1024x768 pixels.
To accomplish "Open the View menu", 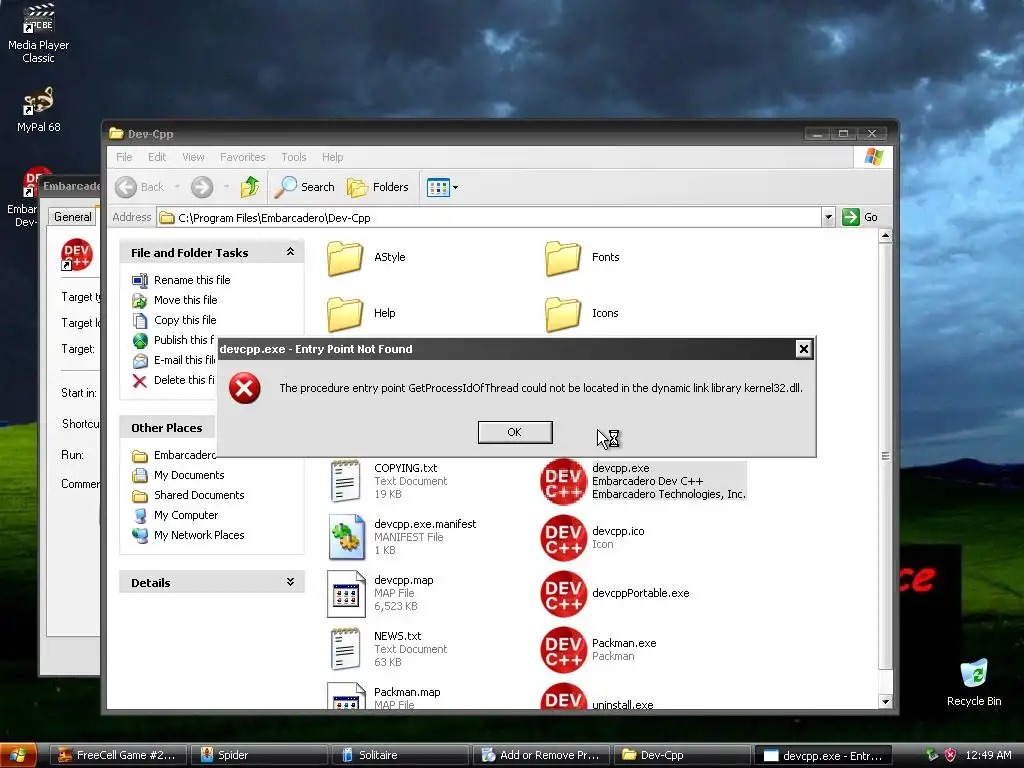I will [193, 157].
